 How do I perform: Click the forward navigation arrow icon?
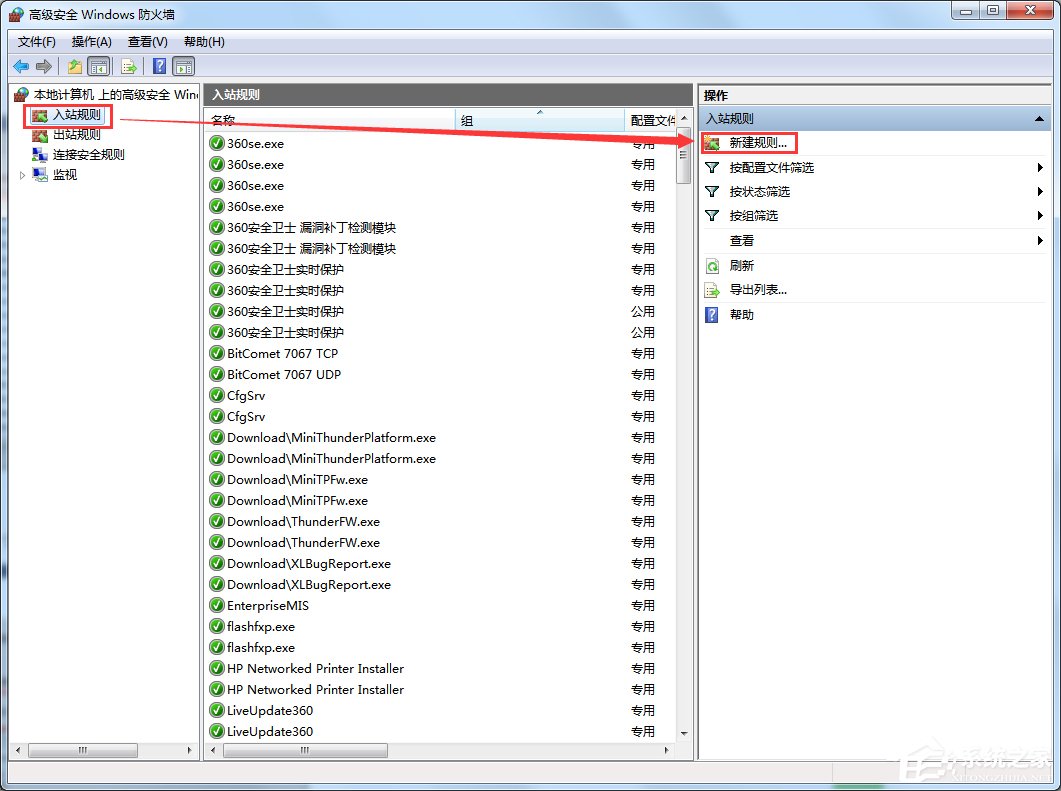coord(43,66)
